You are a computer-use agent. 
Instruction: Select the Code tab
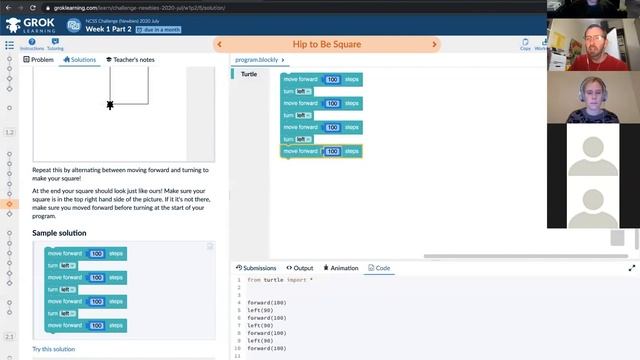[x=379, y=268]
